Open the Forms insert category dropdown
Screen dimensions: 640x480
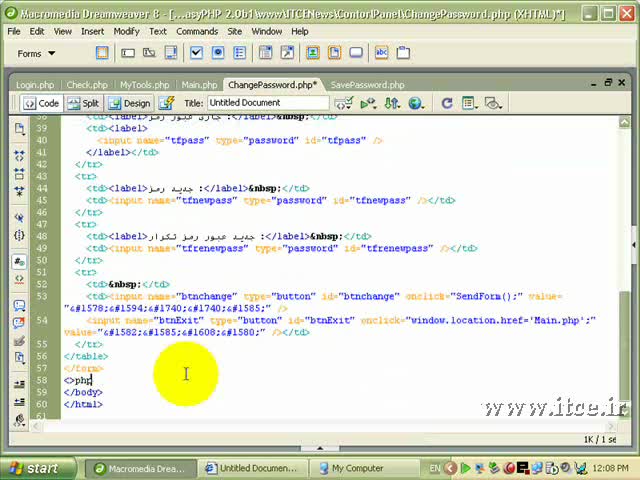(x=36, y=53)
